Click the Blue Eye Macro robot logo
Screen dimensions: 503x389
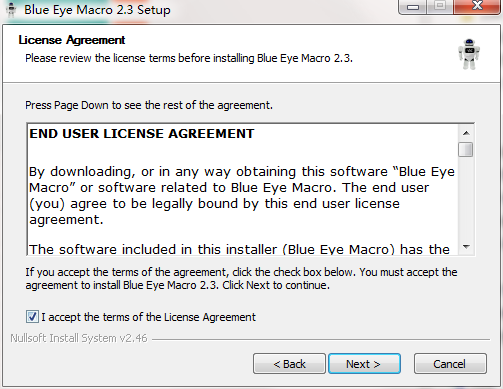[469, 54]
